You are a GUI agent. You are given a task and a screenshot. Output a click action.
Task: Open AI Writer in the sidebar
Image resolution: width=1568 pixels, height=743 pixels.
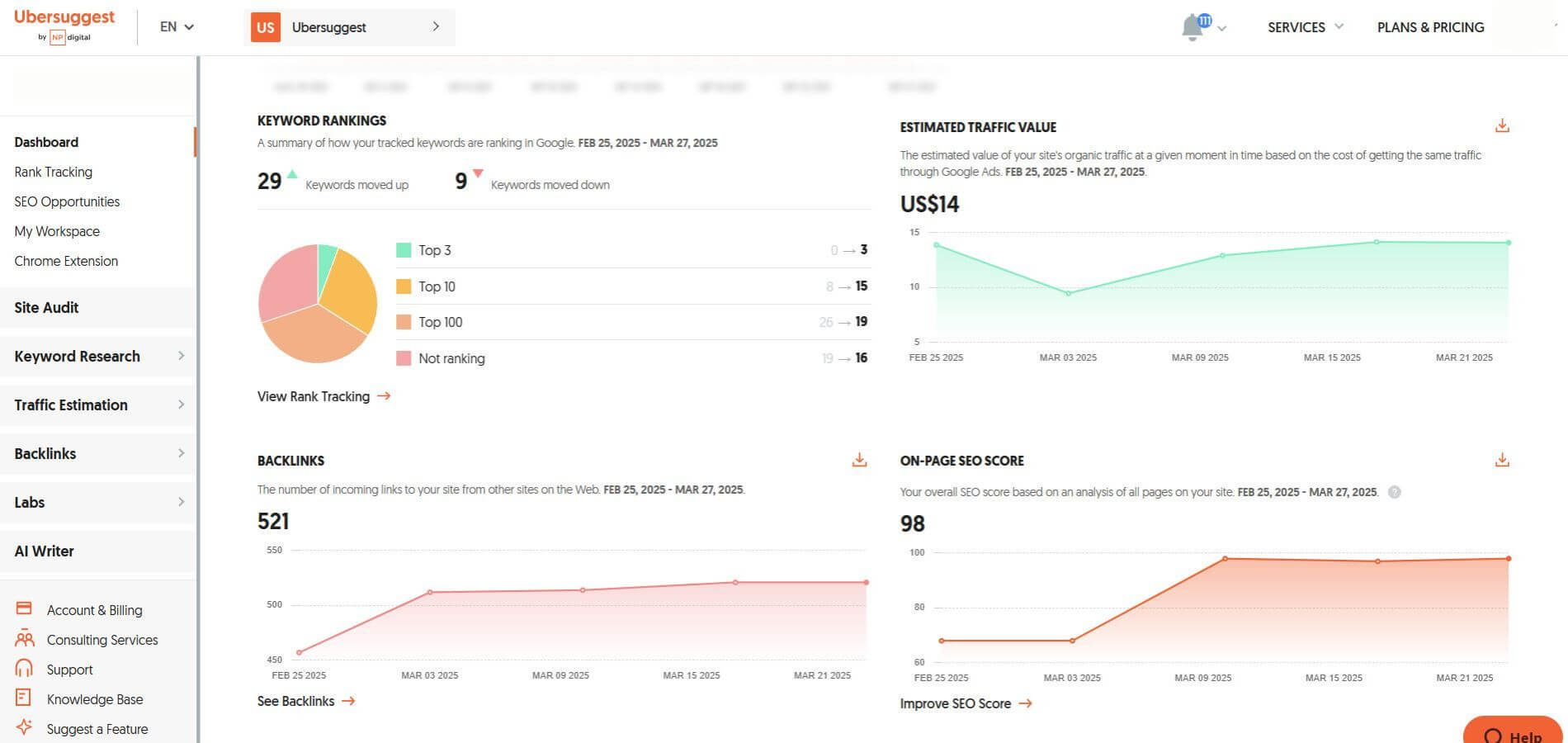tap(98, 551)
